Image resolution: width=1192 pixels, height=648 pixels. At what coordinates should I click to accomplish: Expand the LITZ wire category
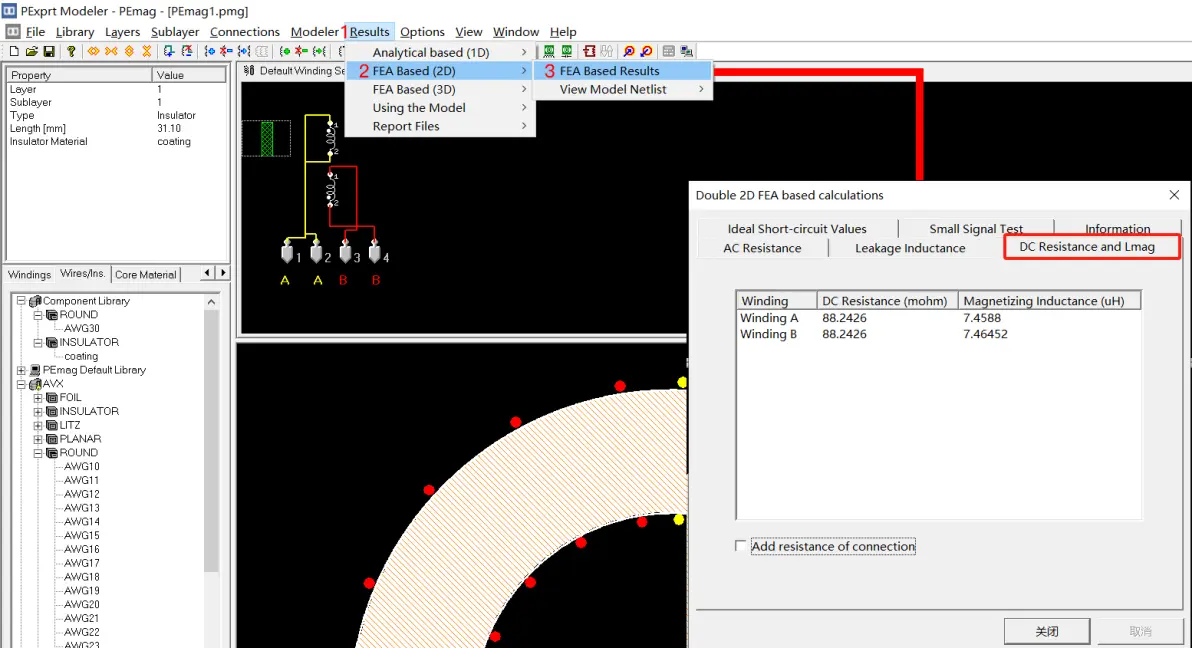tap(39, 425)
